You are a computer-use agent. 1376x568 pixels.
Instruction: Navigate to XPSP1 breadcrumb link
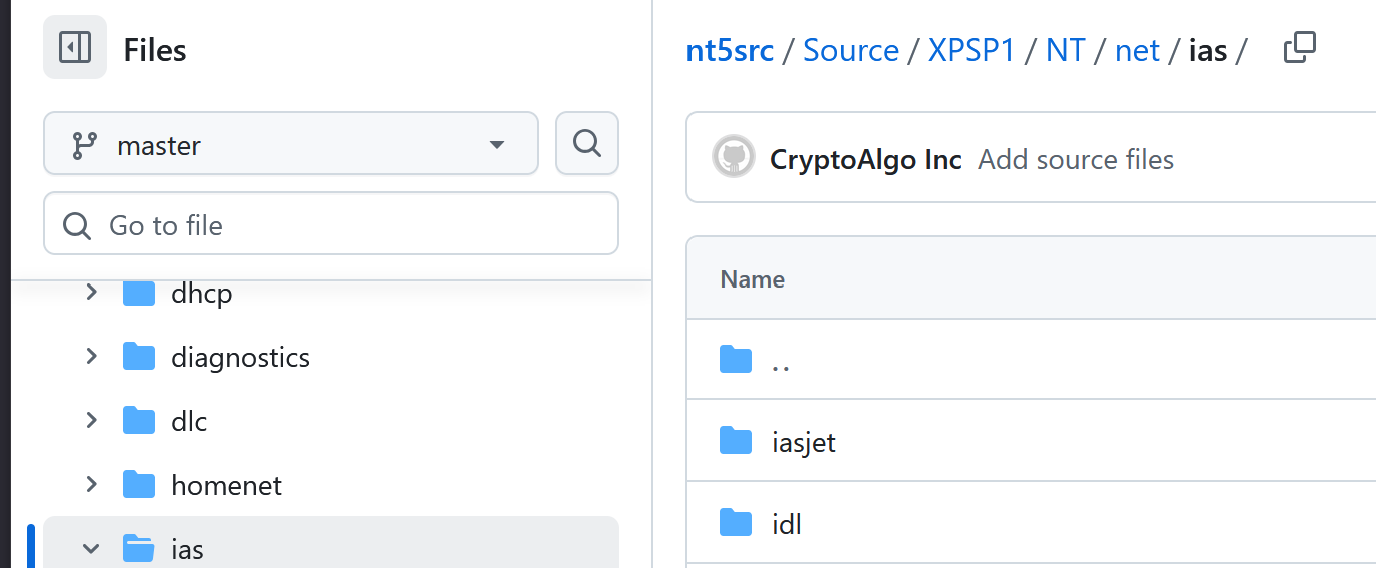971,50
